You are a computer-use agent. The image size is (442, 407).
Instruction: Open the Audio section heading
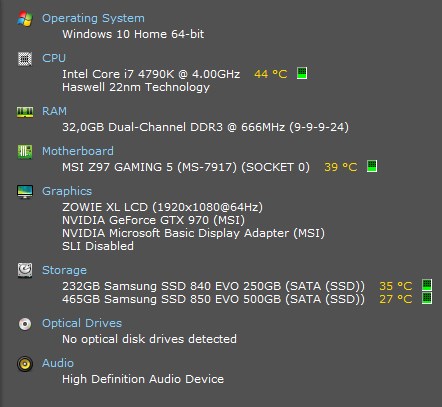[x=58, y=363]
